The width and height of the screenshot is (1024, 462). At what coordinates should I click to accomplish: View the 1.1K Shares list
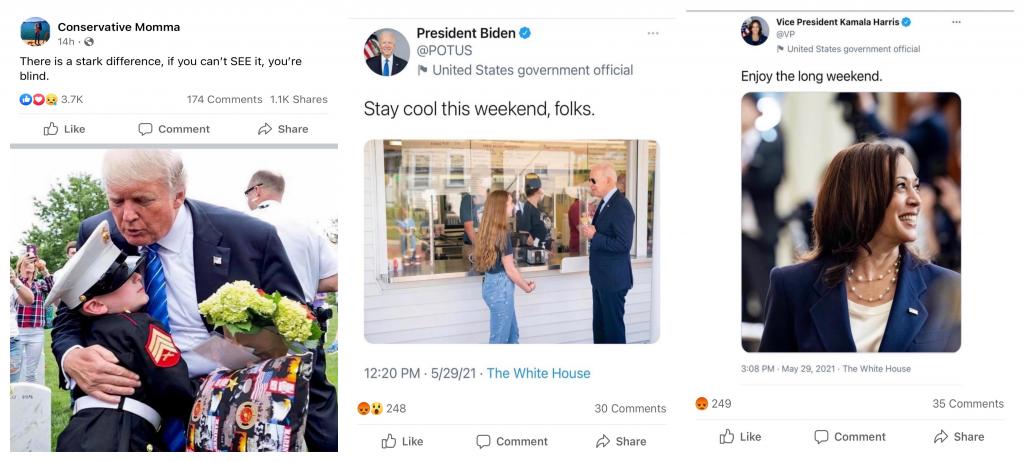298,99
